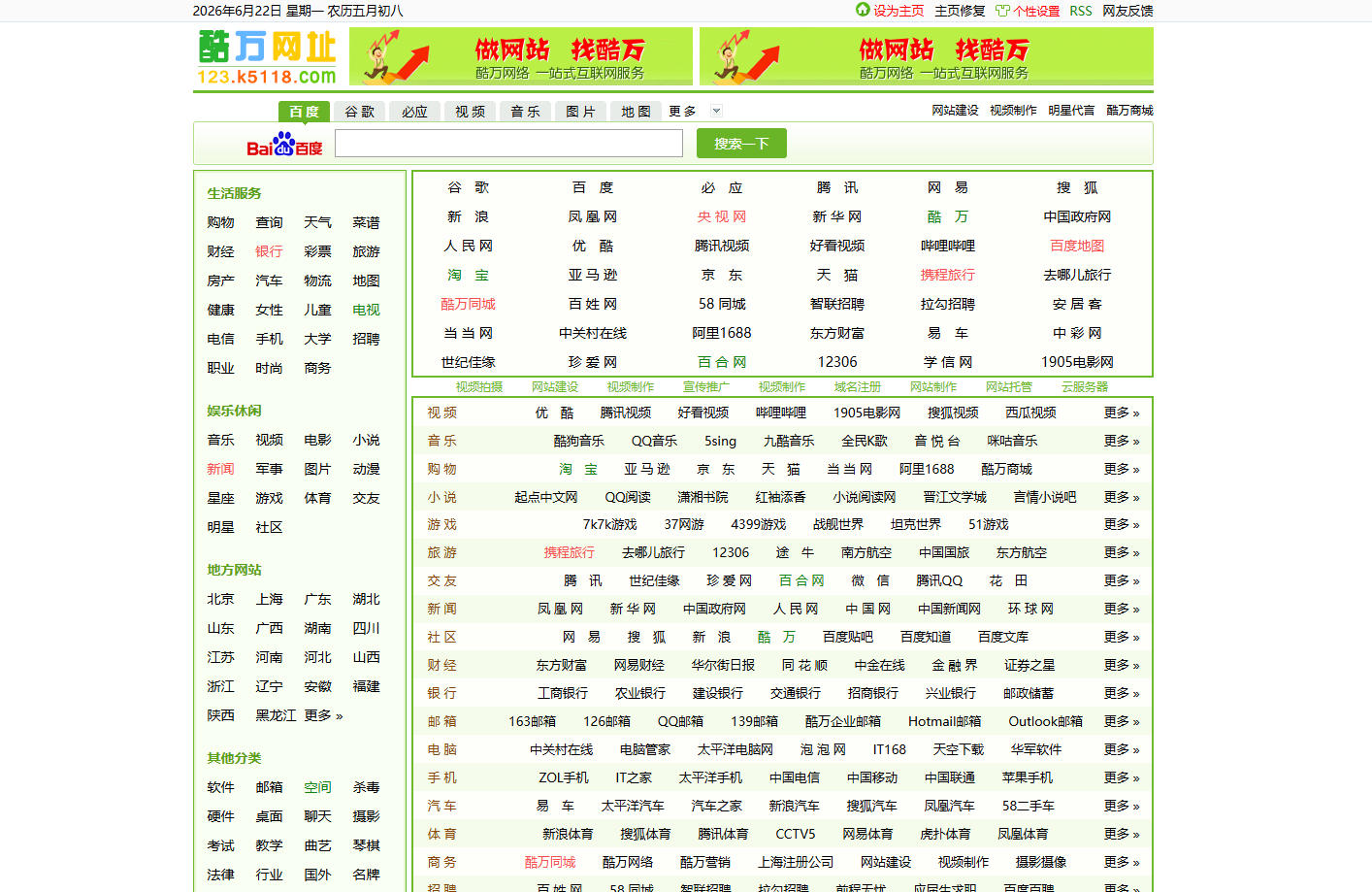The width and height of the screenshot is (1372, 892).
Task: Open 电视 in the 生活服务 sidebar
Action: [366, 310]
